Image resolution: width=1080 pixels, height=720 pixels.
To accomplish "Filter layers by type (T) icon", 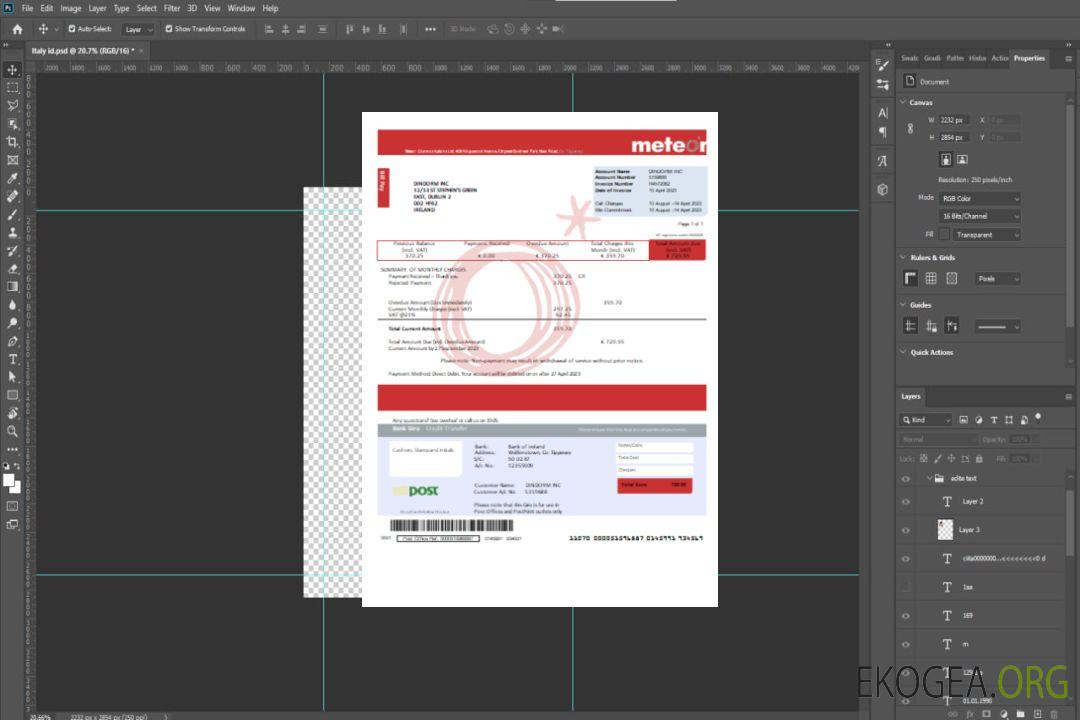I will (x=994, y=420).
